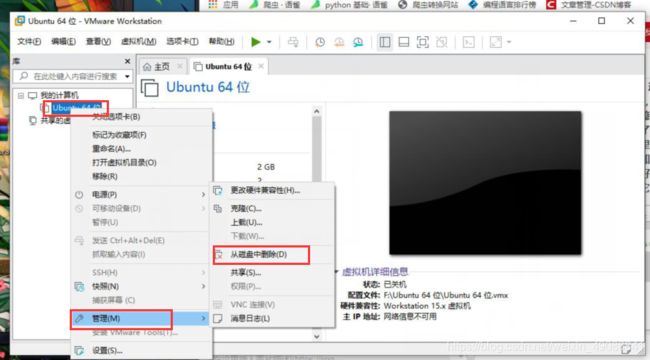Viewport: 650px width, 360px height.
Task: Close the library panel with its X
Action: click(x=127, y=61)
